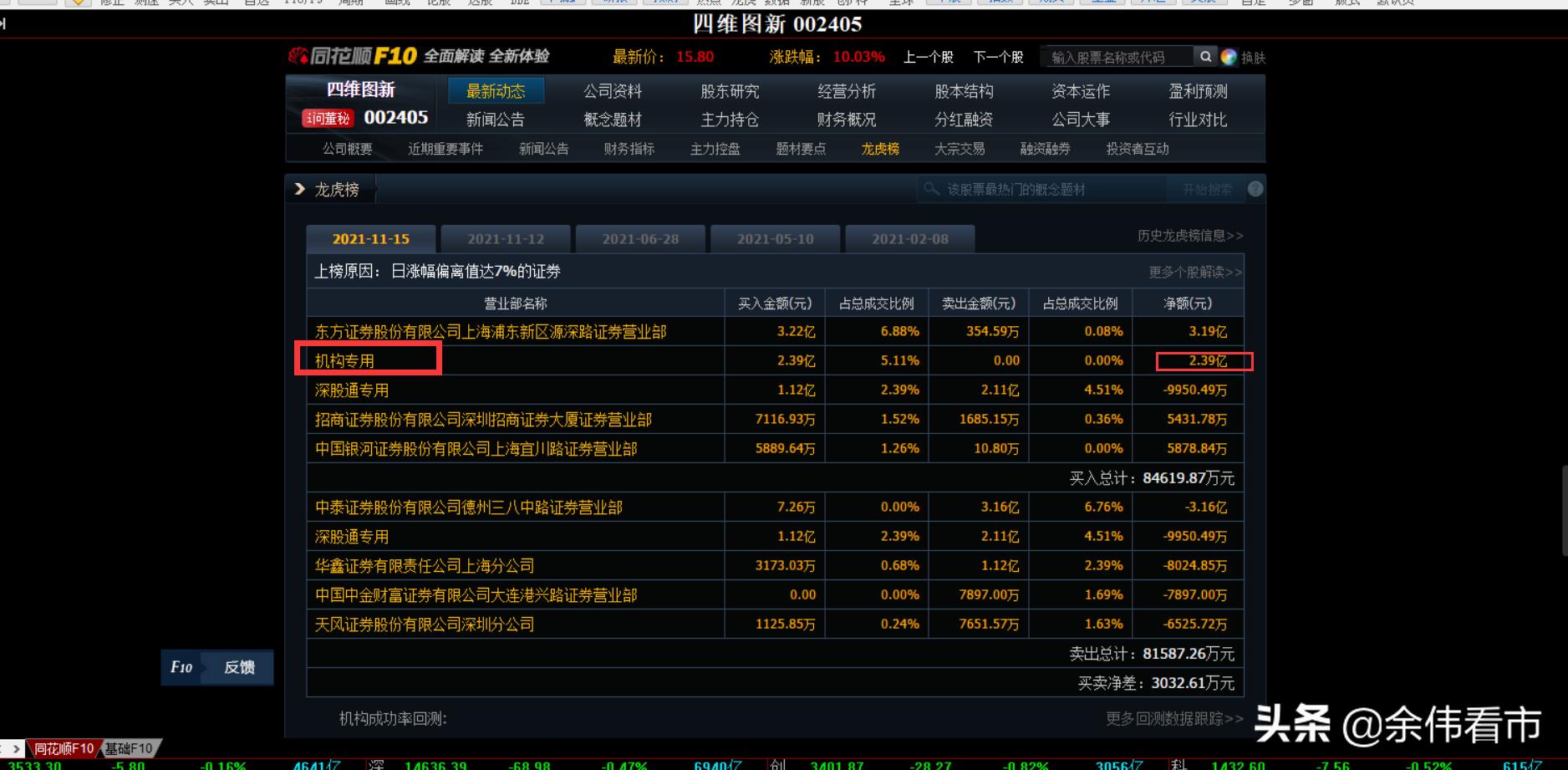Click the help question mark icon in 龙虎榜 header
This screenshot has height=770, width=1568.
[x=1255, y=189]
